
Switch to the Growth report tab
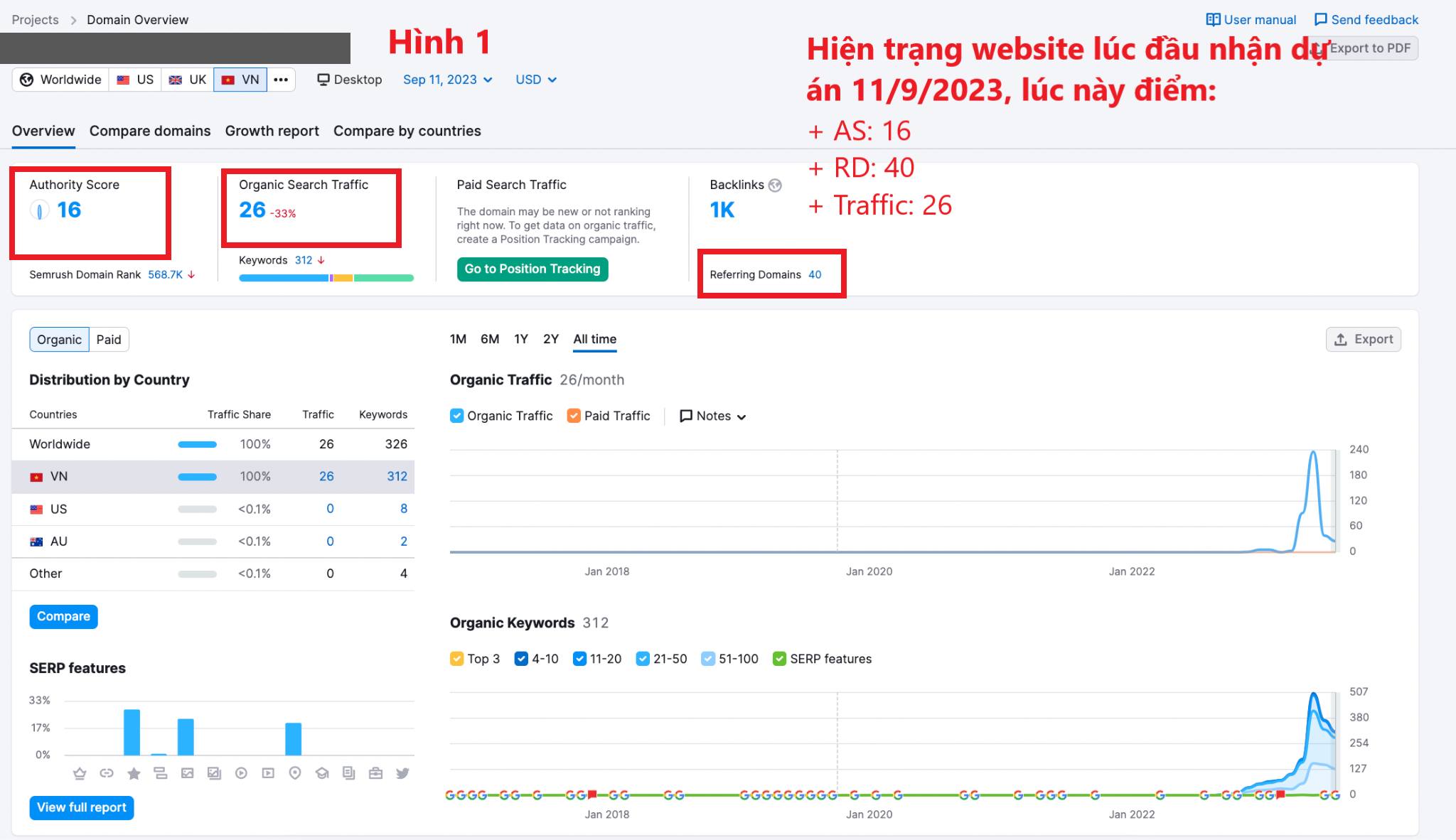point(272,131)
